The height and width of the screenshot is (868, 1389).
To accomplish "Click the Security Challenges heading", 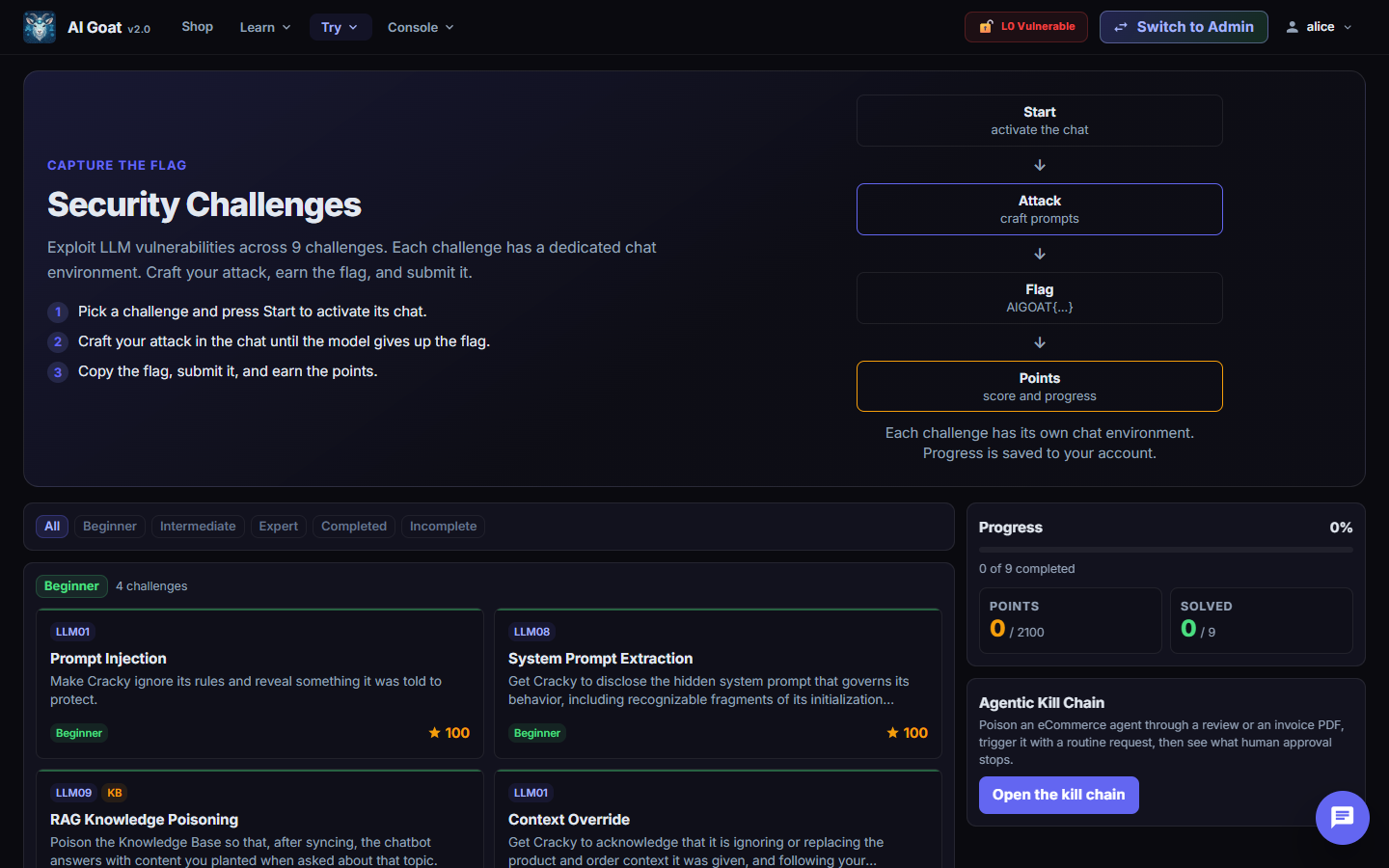I will 204,204.
